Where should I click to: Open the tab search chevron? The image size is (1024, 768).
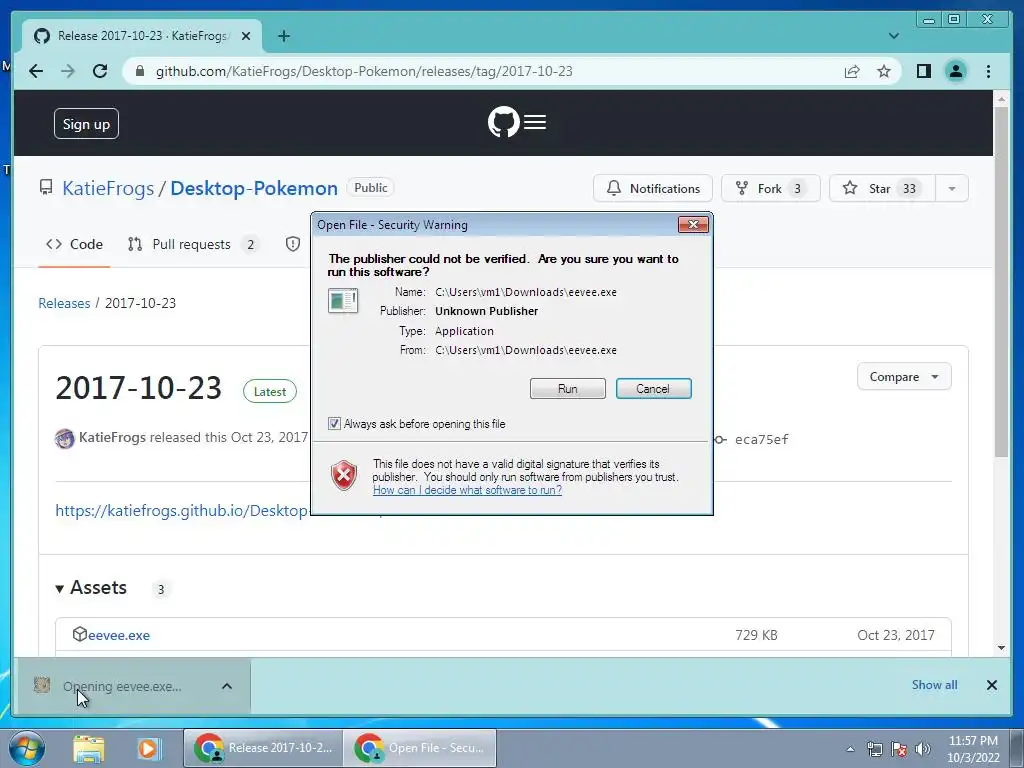[x=893, y=36]
